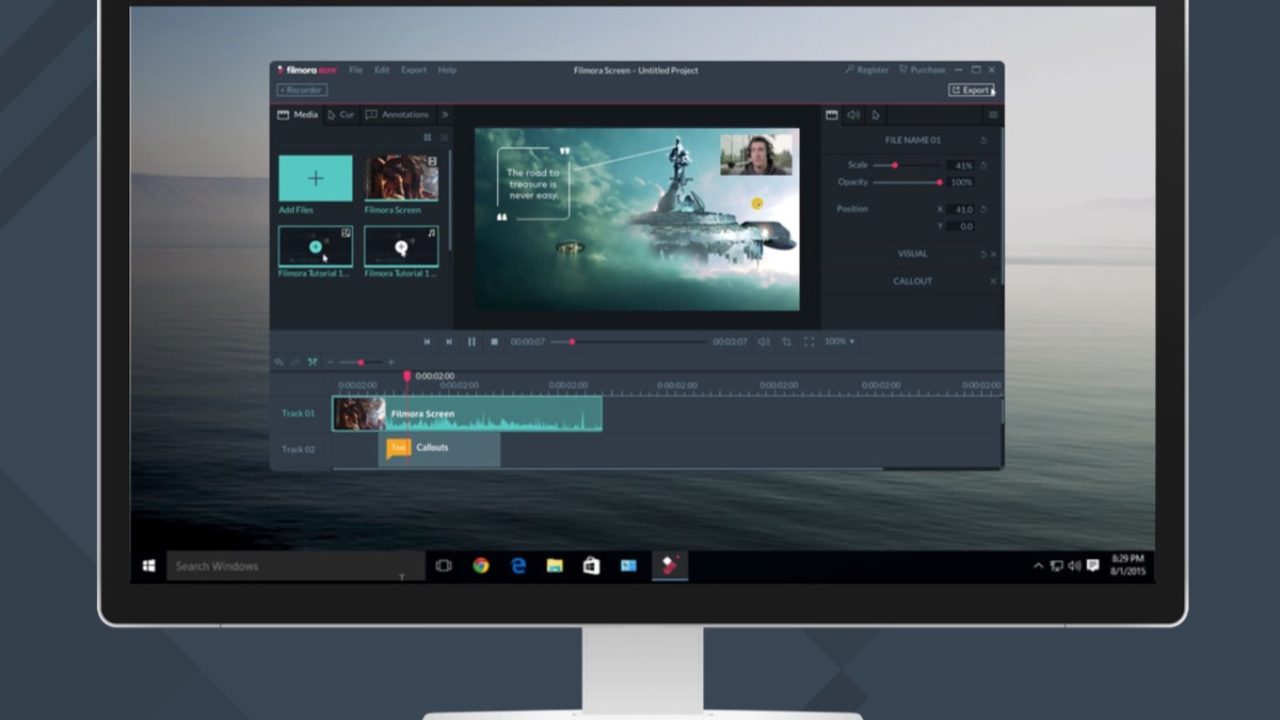Click the Search Windows box
This screenshot has height=720, width=1280.
click(x=296, y=566)
